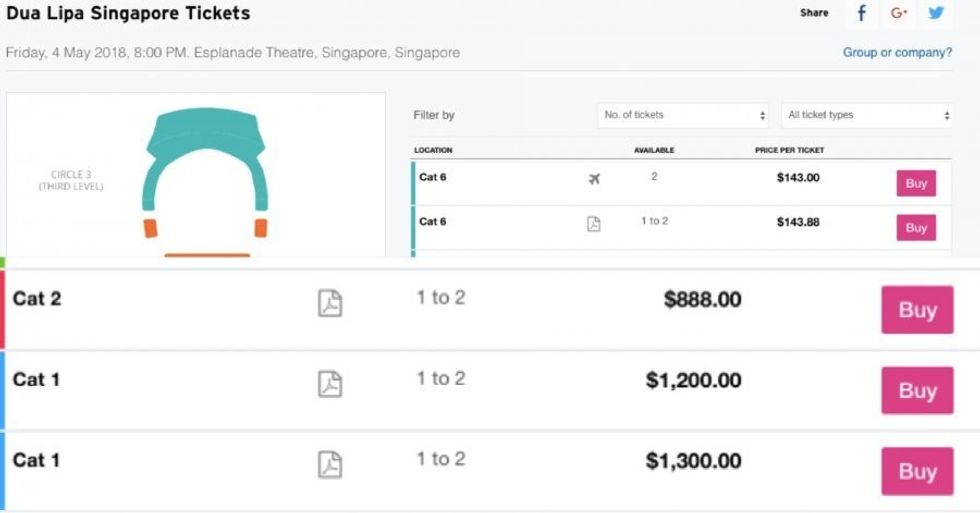Buy the Cat 6 $143.00 ticket
980x513 pixels.
[916, 184]
